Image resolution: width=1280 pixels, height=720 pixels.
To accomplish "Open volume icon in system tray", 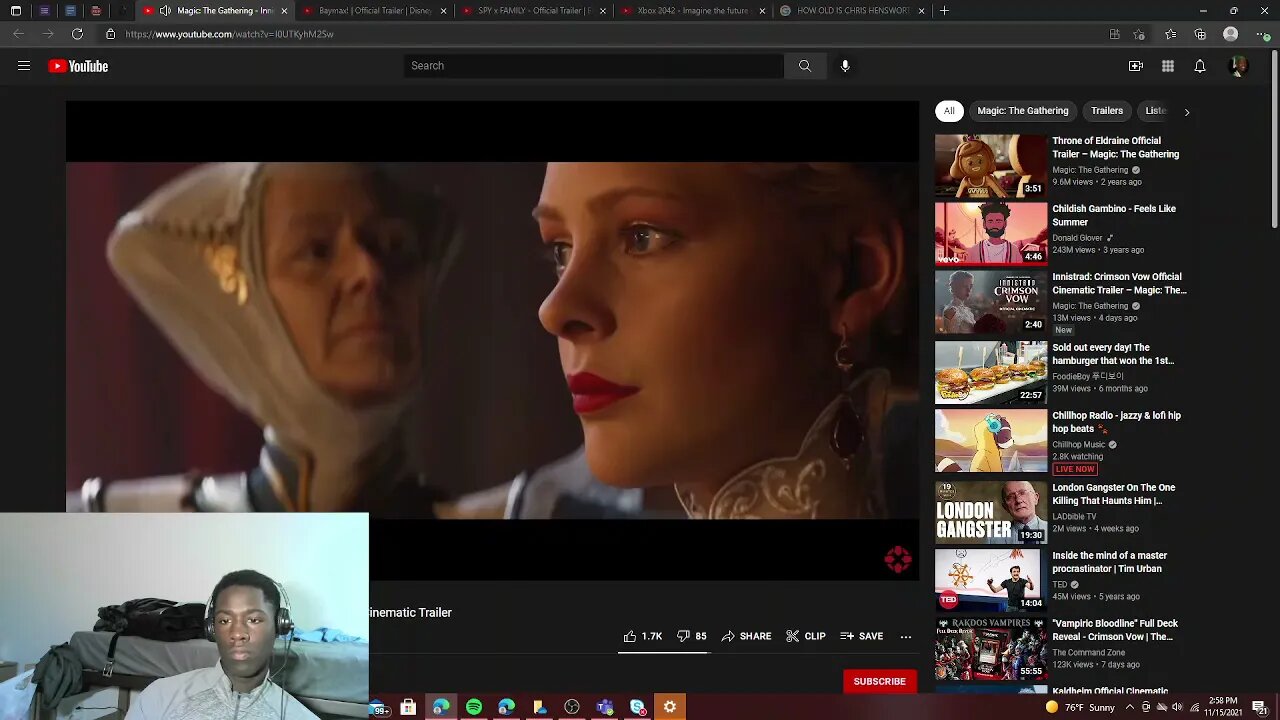I will coord(1177,707).
